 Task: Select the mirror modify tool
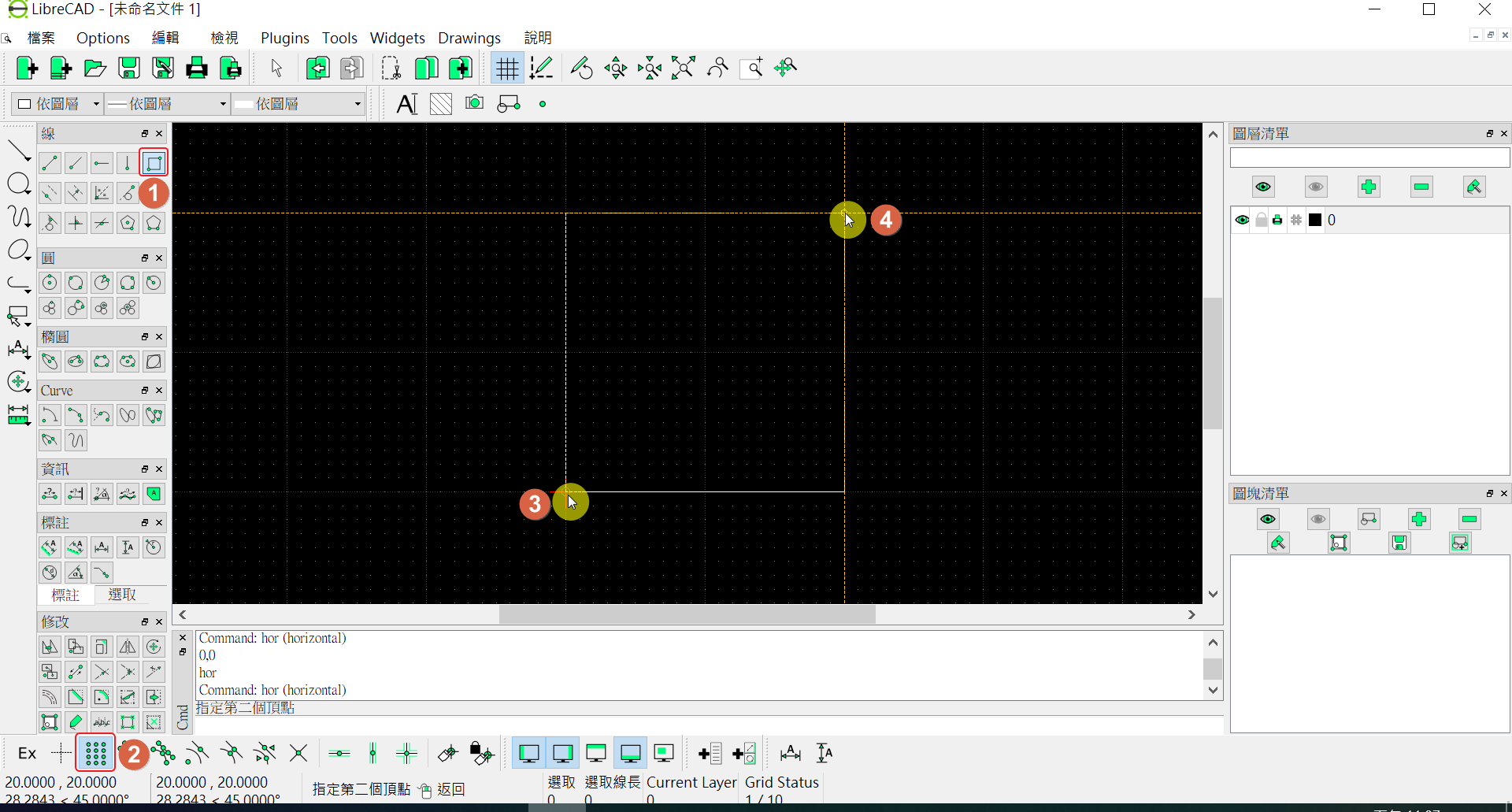click(128, 647)
